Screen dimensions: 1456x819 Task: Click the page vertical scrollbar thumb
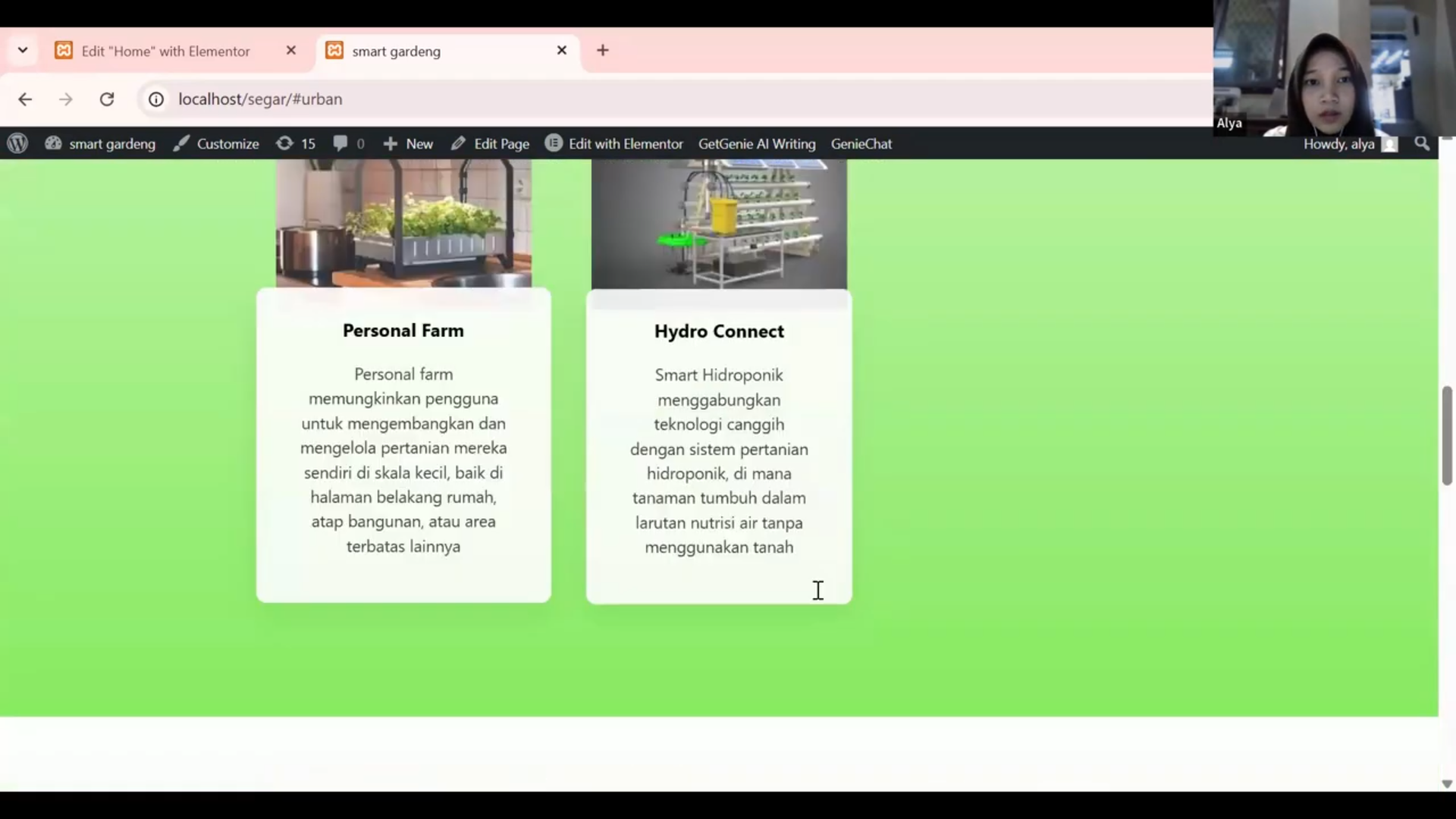1446,435
